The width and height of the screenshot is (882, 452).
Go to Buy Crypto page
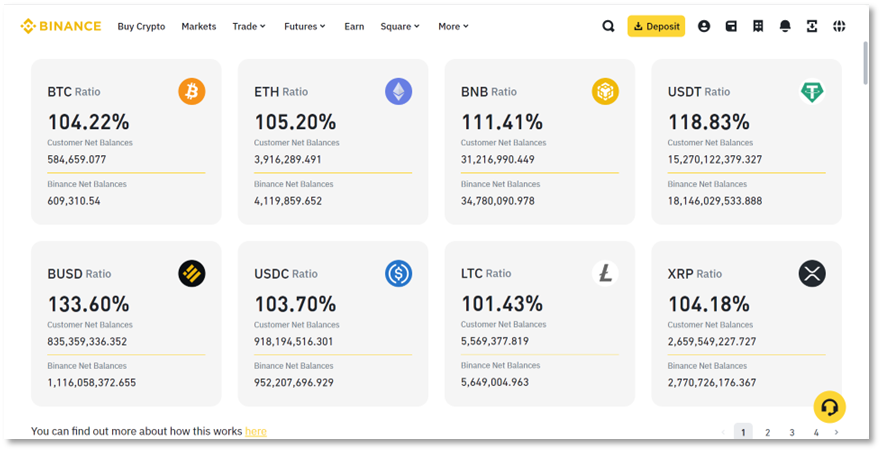pos(141,27)
